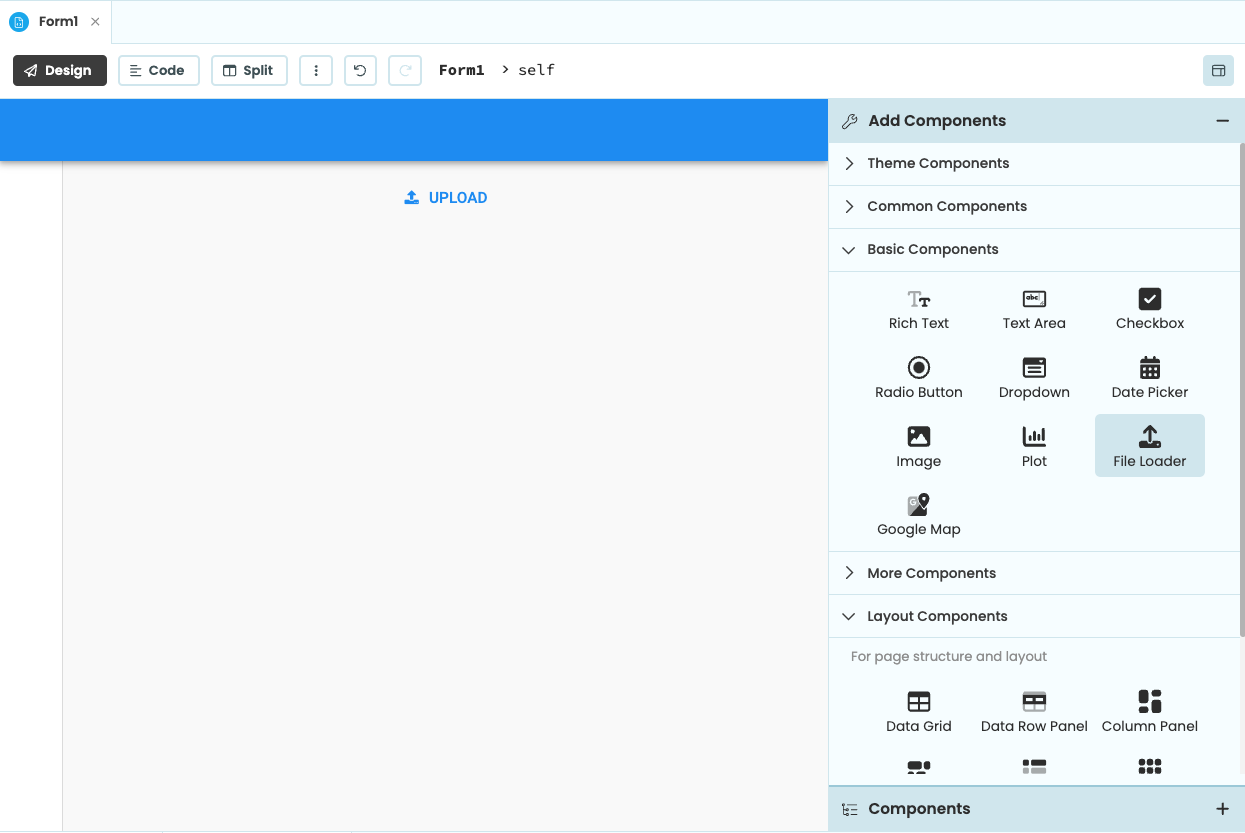
Task: Collapse the Basic Components section
Action: click(932, 249)
